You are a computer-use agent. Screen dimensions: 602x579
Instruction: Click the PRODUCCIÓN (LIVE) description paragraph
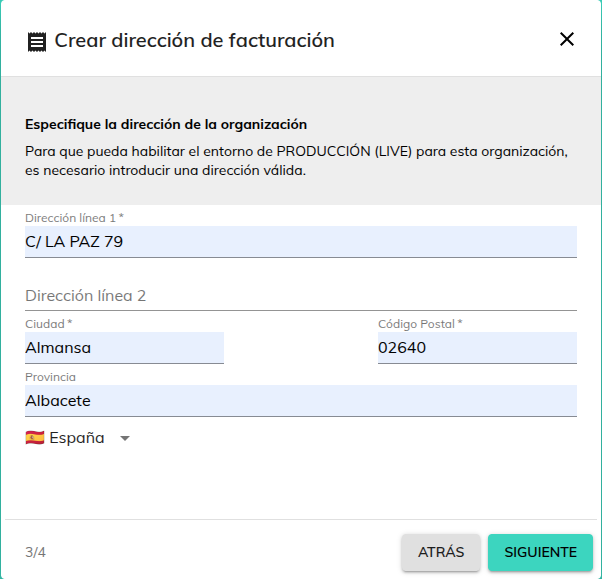click(x=296, y=161)
